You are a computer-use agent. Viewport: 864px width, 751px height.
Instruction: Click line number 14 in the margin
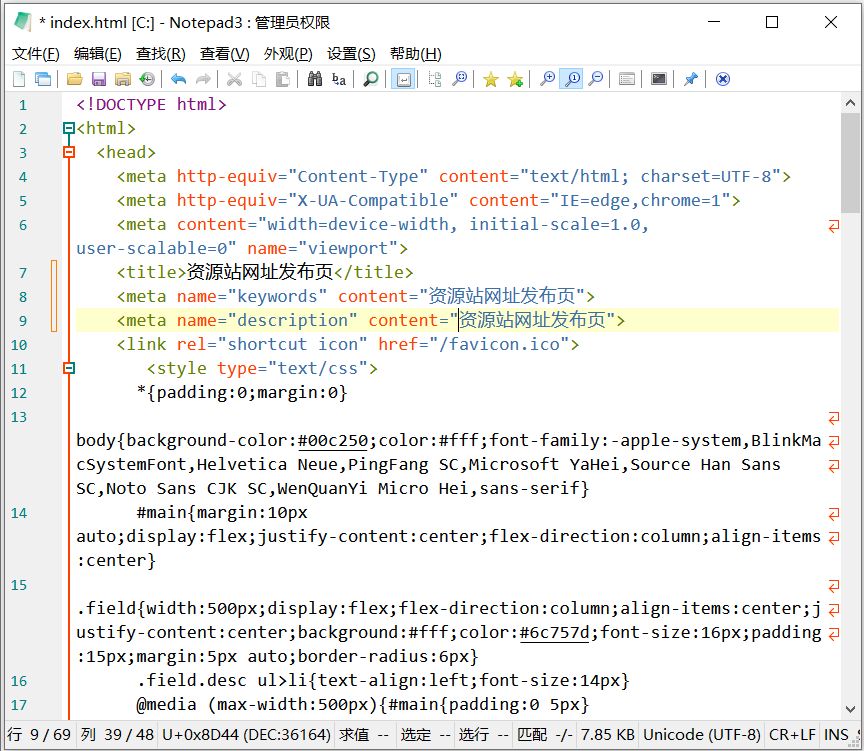click(x=19, y=513)
